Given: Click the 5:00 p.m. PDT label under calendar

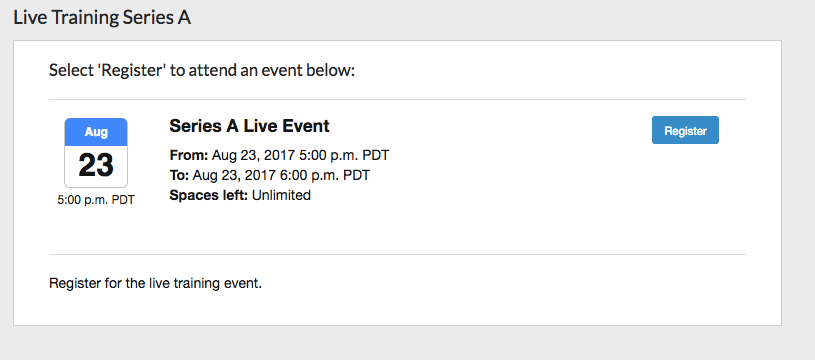Looking at the screenshot, I should 96,200.
